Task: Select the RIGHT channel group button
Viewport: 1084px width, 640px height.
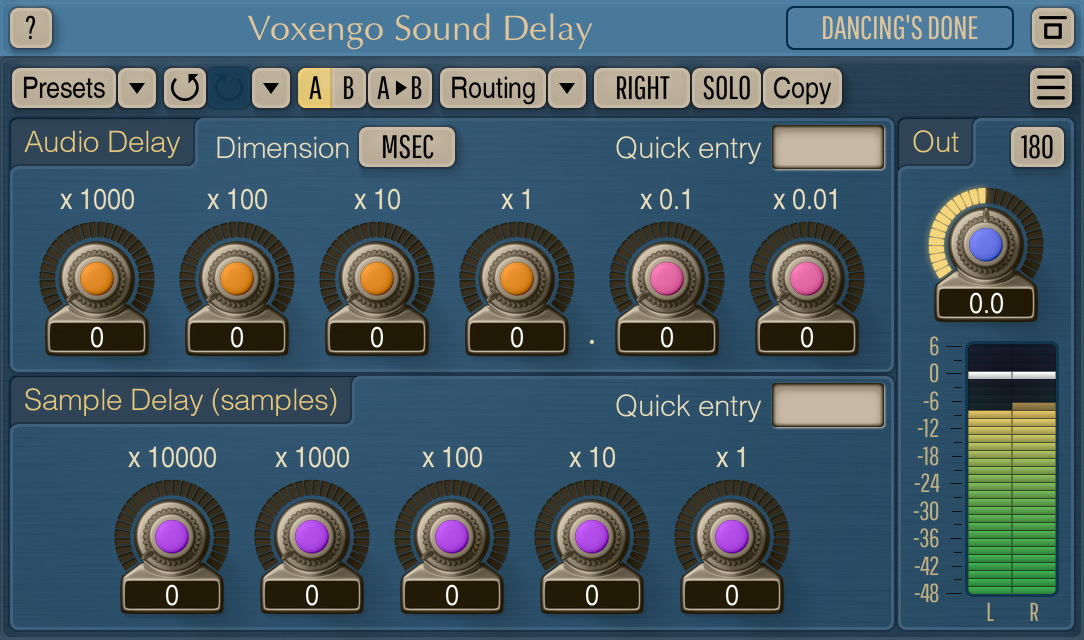Action: (x=642, y=88)
